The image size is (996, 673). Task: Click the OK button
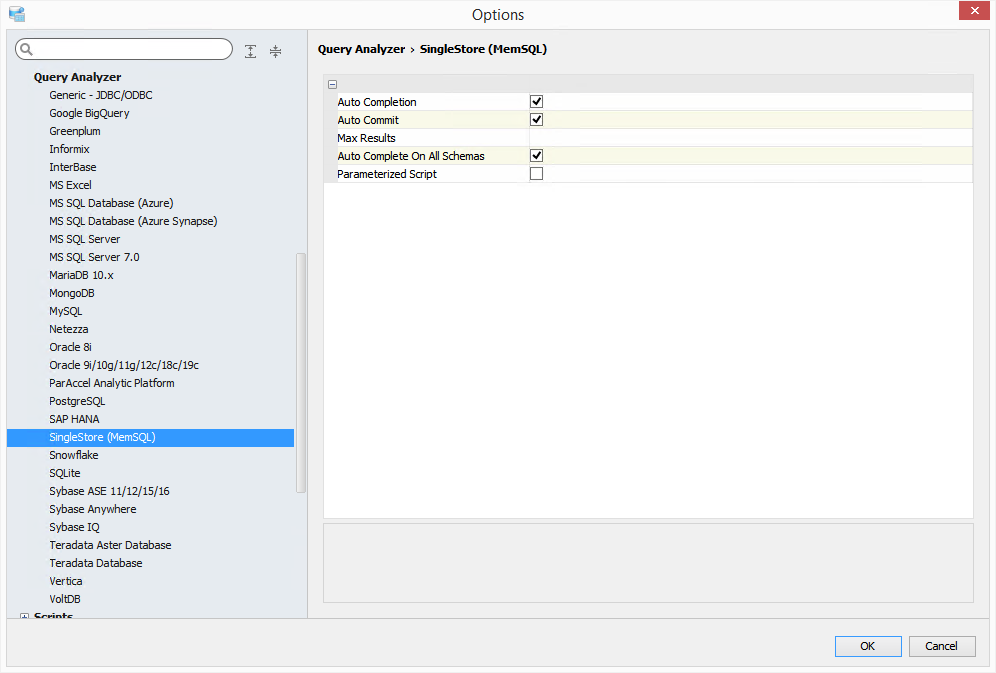[867, 646]
